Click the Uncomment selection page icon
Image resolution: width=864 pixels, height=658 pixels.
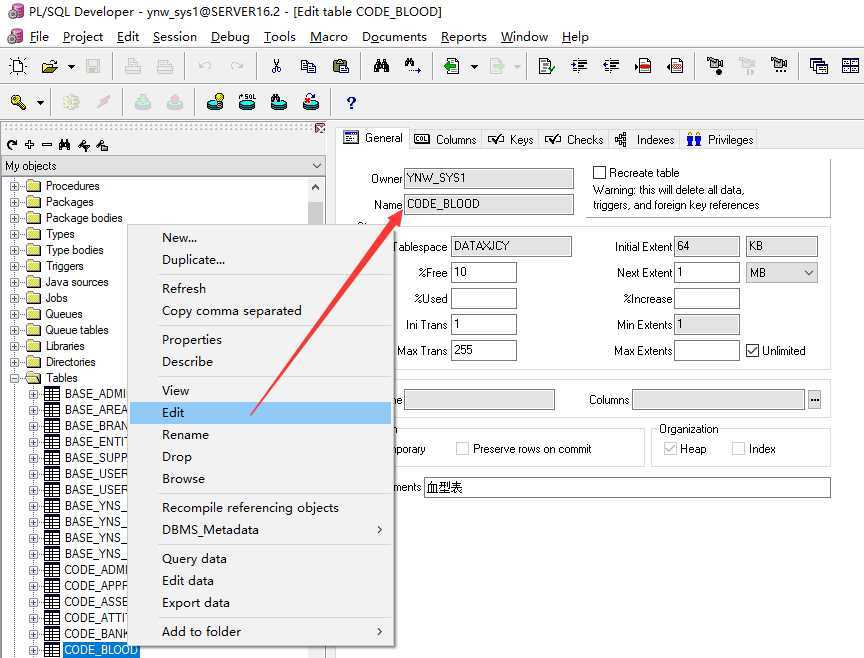(x=675, y=66)
